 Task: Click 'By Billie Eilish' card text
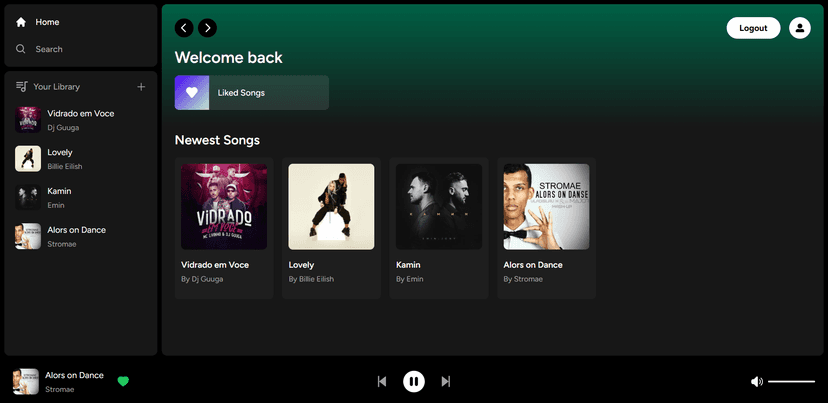tap(311, 279)
